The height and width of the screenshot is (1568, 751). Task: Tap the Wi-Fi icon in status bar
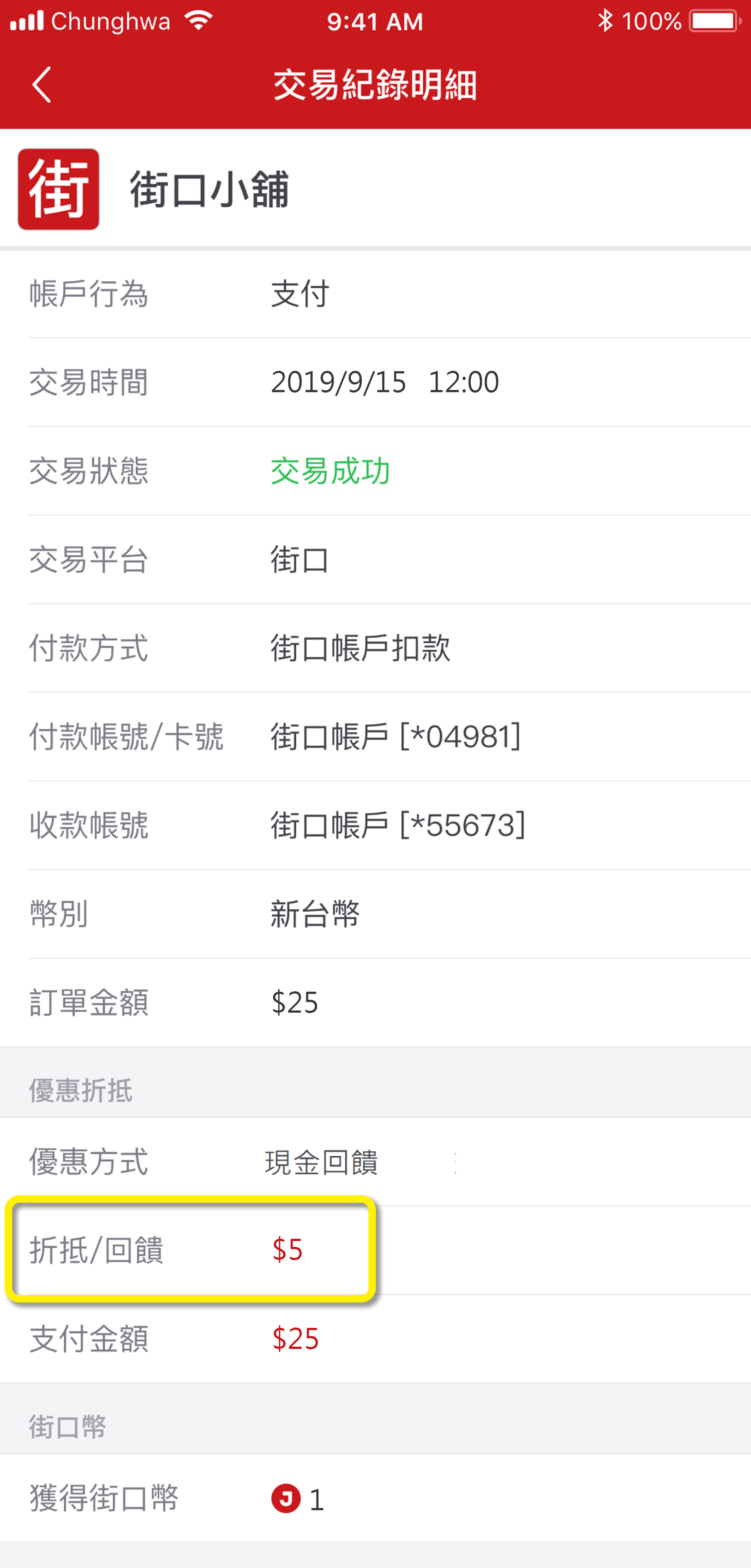(198, 21)
